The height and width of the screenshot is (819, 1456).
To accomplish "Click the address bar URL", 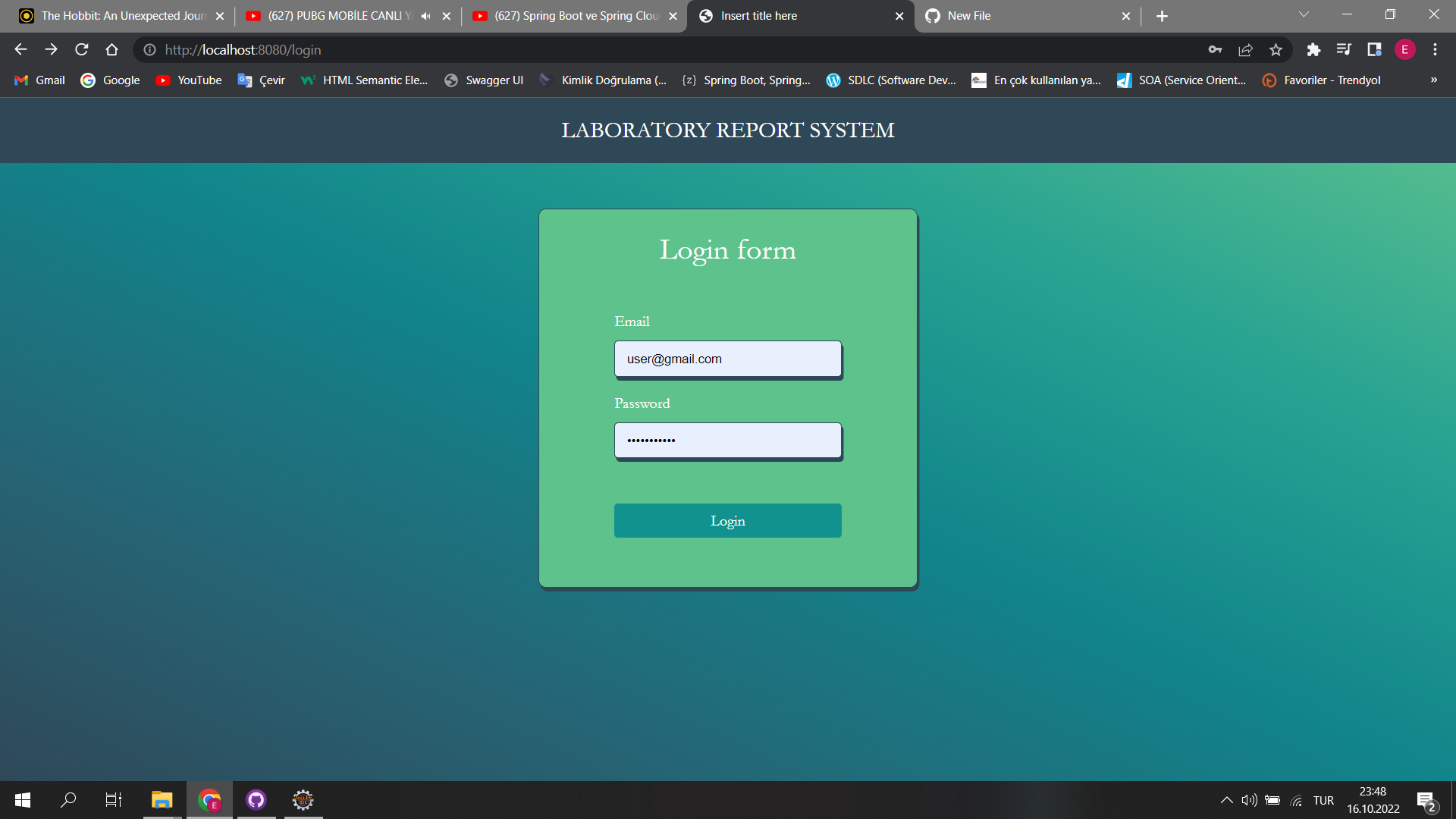I will (x=243, y=49).
